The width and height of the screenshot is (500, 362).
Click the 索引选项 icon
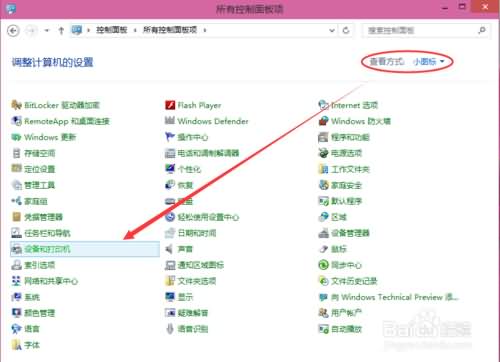[x=16, y=265]
